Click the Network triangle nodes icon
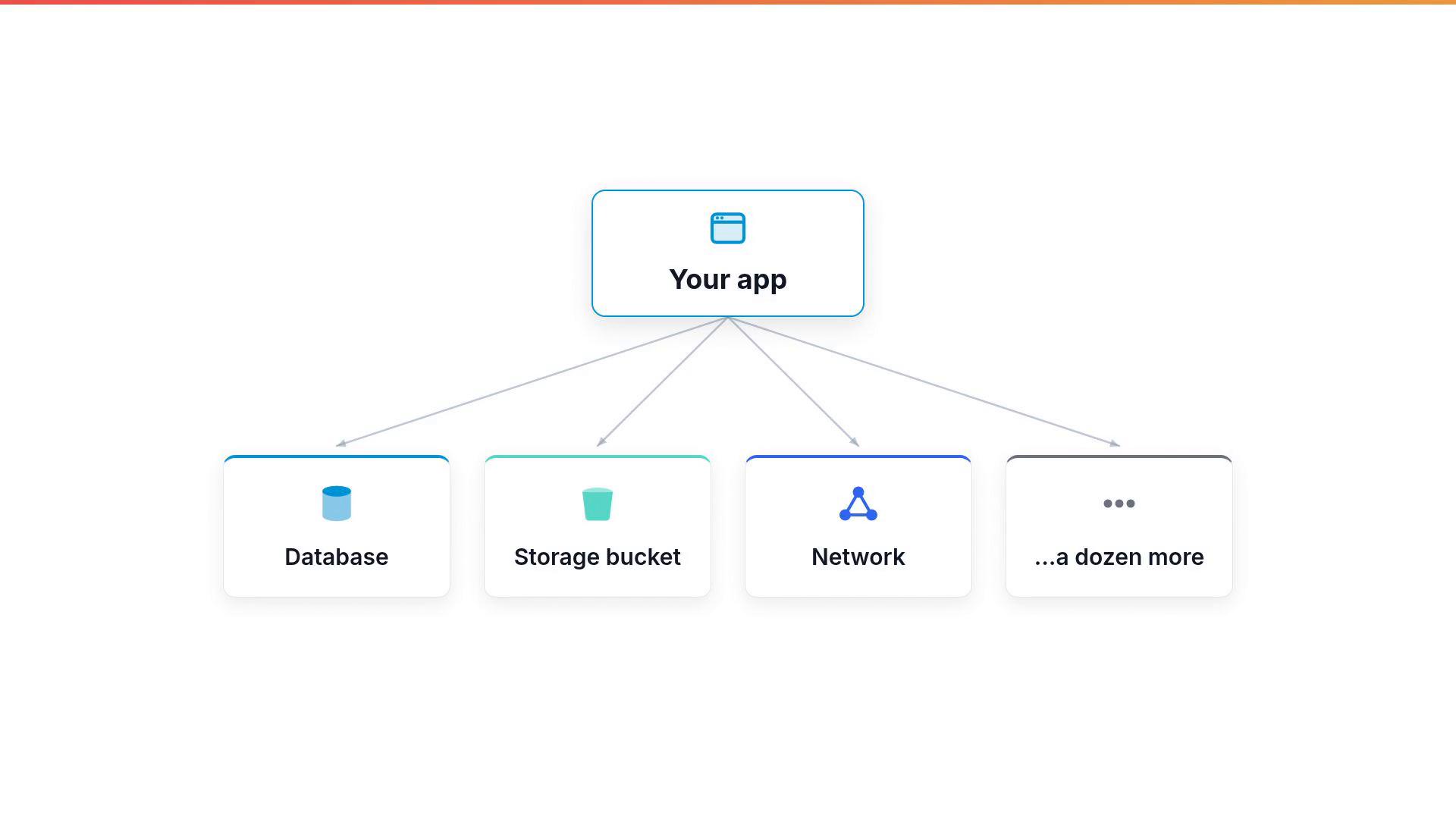Viewport: 1456px width, 819px height. point(858,504)
